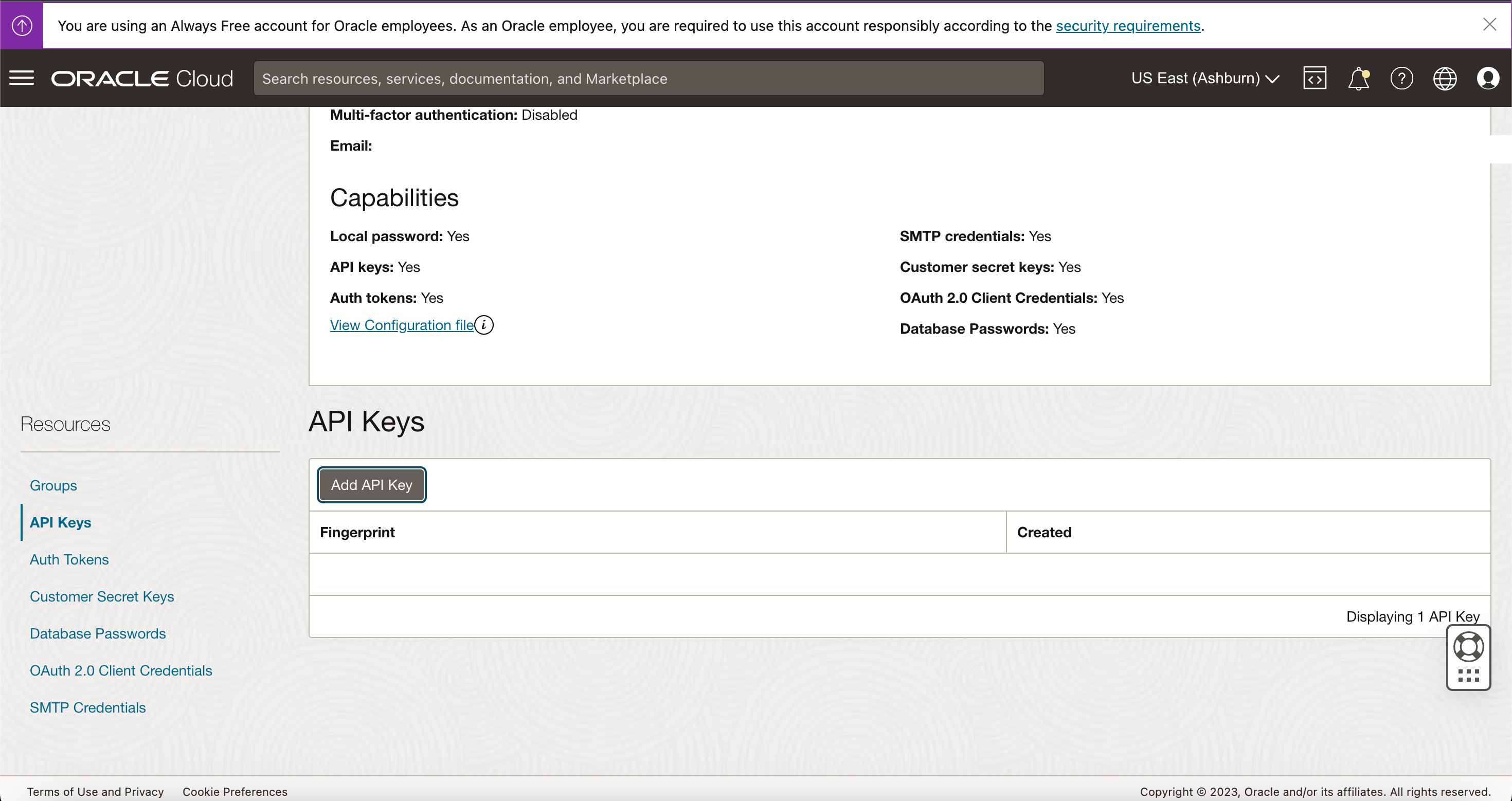Click the Multi-factor authentication Disabled text

pyautogui.click(x=454, y=115)
